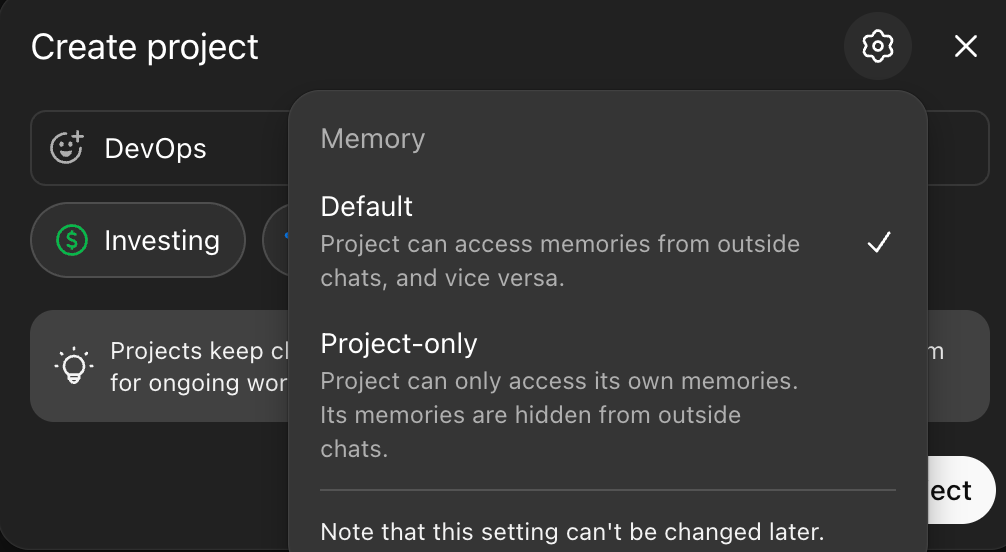This screenshot has height=552, width=1006.
Task: Click the divider line above the note
Action: pos(607,491)
